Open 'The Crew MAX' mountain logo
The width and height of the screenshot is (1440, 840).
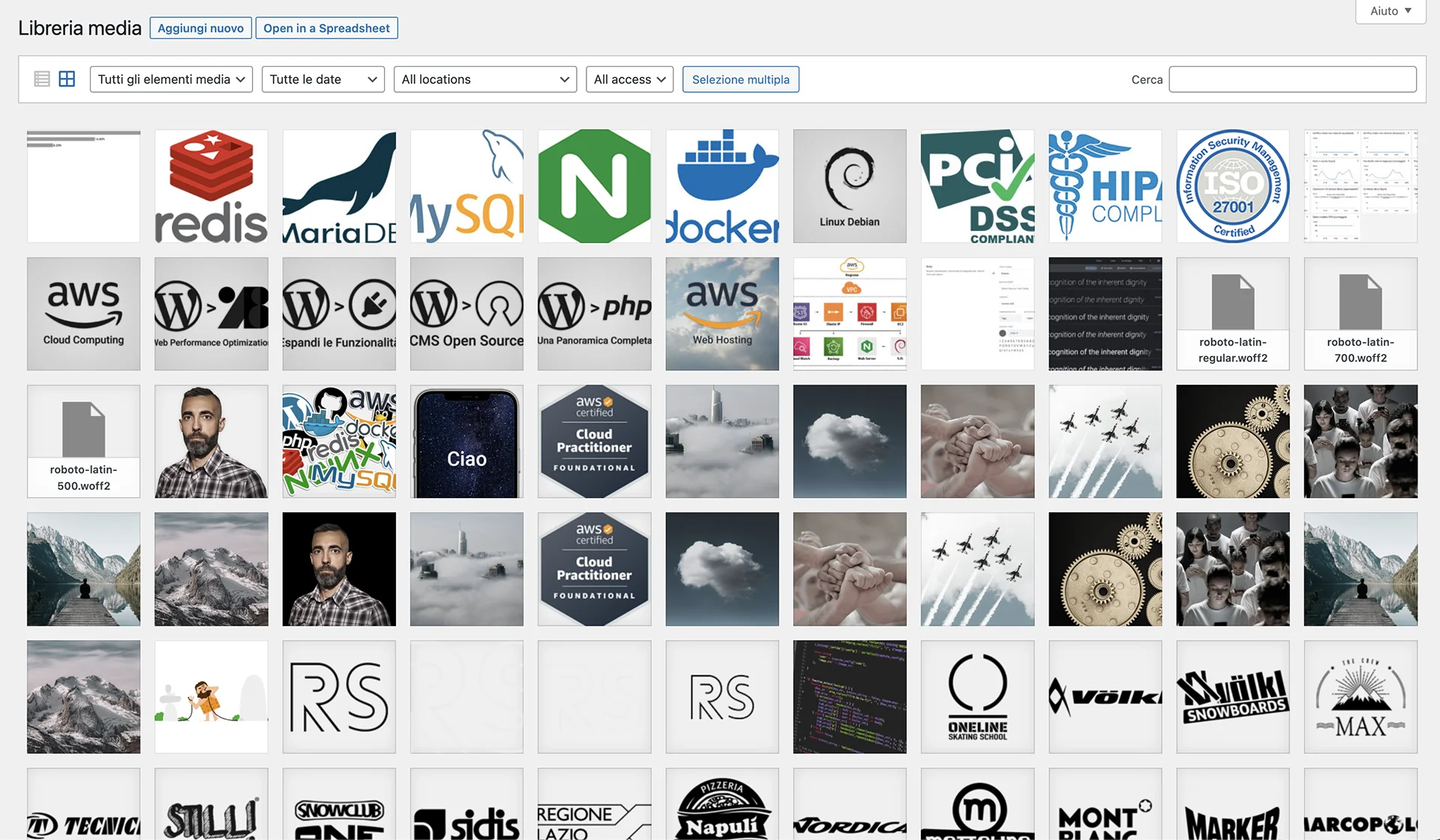coord(1360,697)
